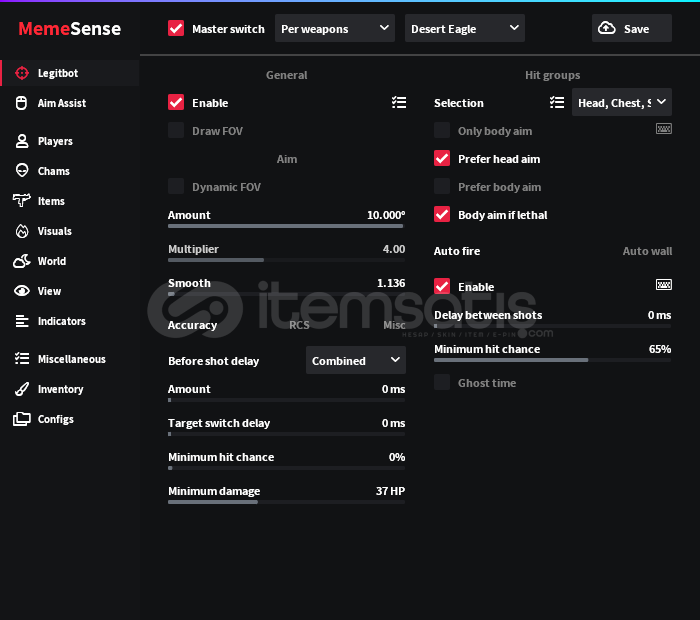Open the Players section
The width and height of the screenshot is (700, 620).
[70, 141]
